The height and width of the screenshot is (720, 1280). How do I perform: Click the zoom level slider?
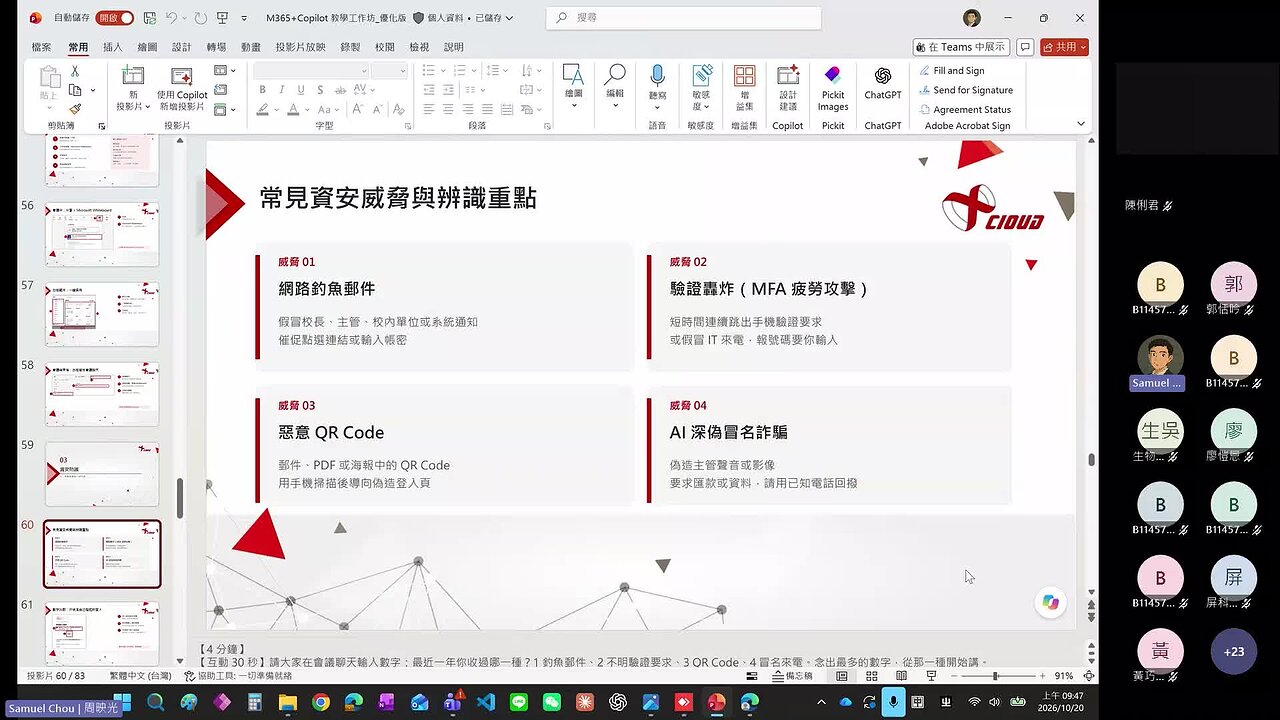[x=994, y=676]
